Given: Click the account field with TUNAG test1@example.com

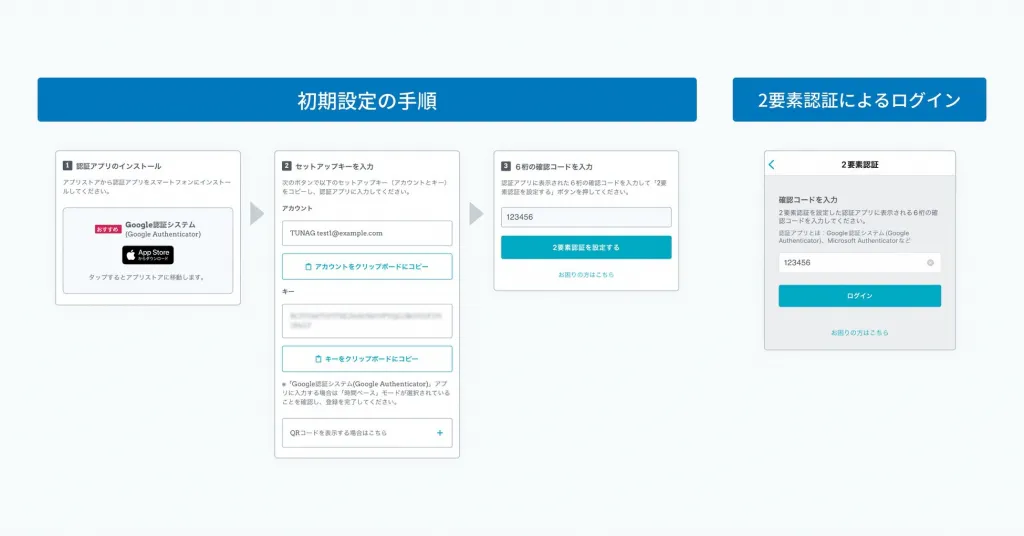Looking at the screenshot, I should tap(367, 233).
